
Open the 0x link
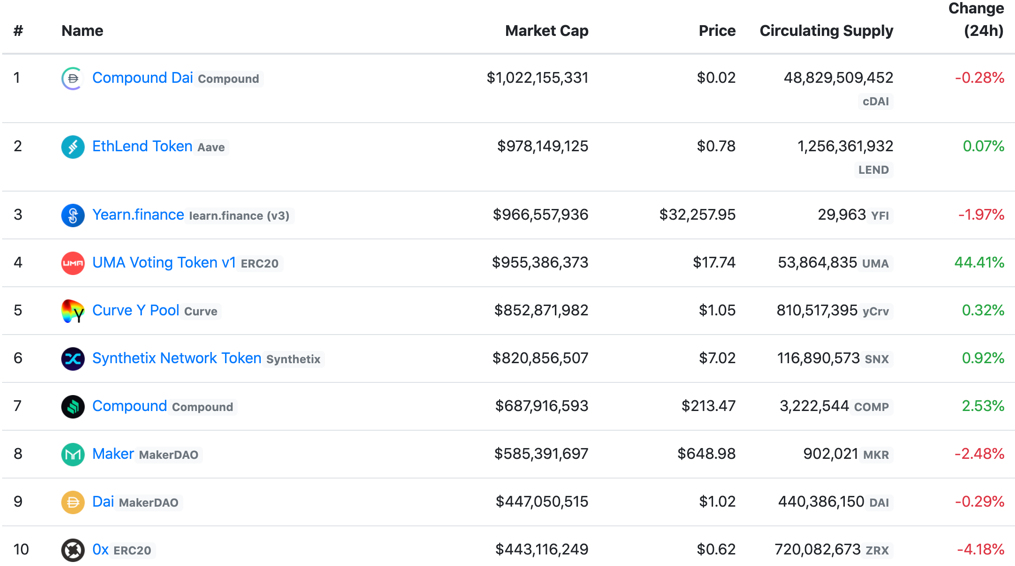click(x=100, y=550)
